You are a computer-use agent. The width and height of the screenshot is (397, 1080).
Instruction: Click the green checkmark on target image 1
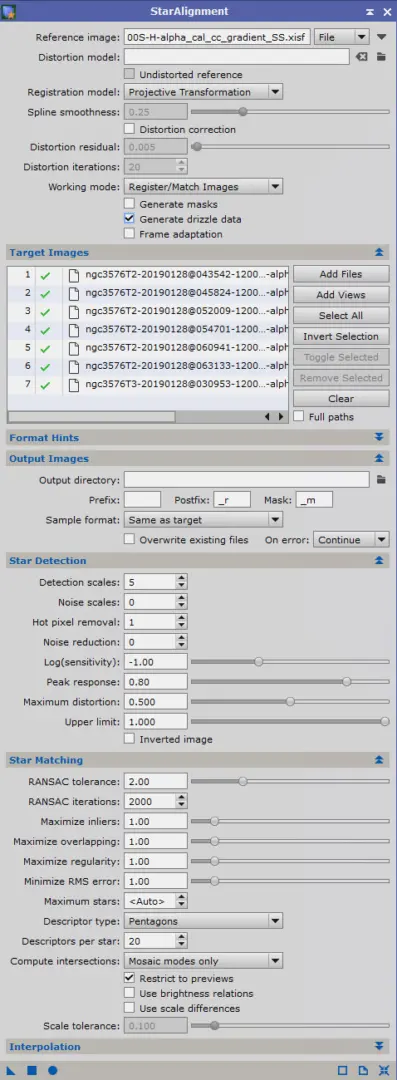click(45, 275)
